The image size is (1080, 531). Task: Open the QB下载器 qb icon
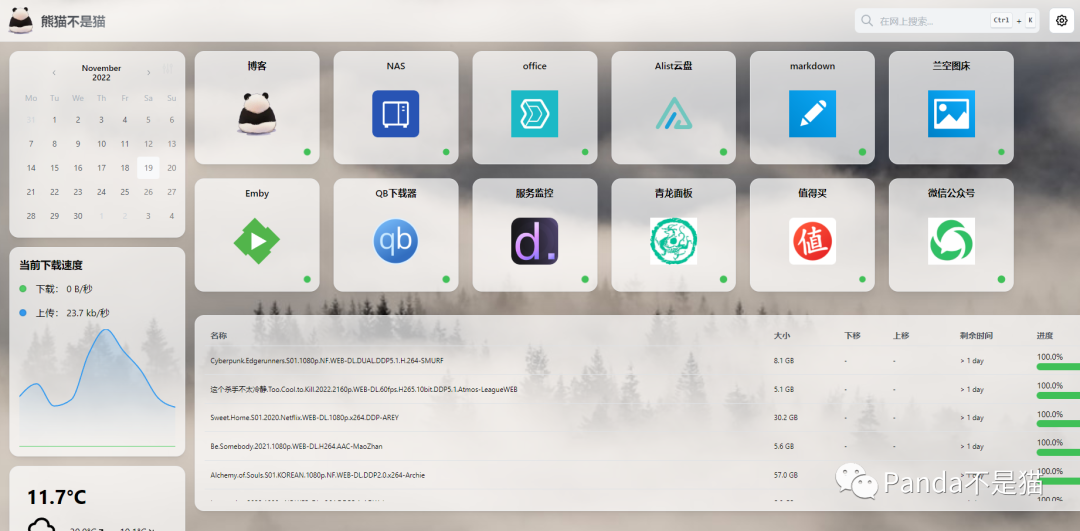click(396, 241)
